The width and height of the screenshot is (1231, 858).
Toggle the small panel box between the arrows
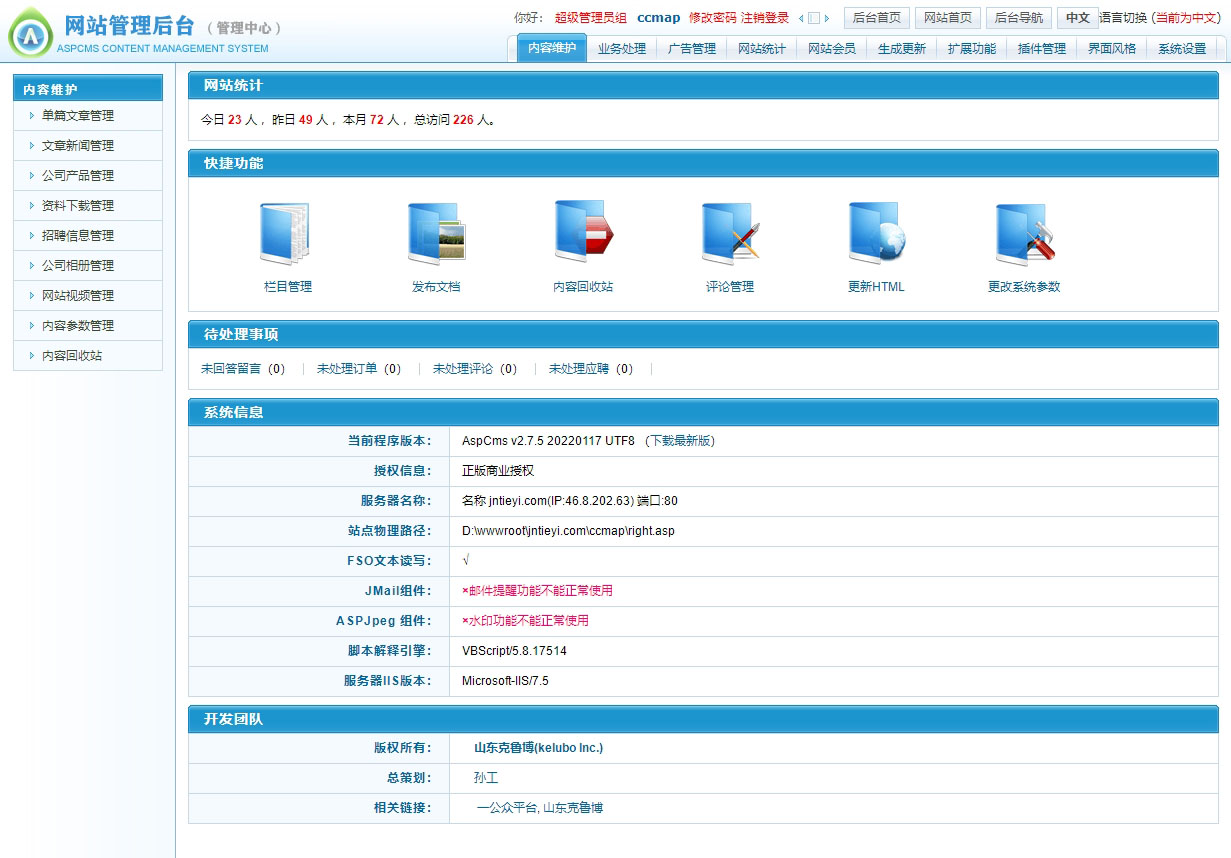[814, 18]
